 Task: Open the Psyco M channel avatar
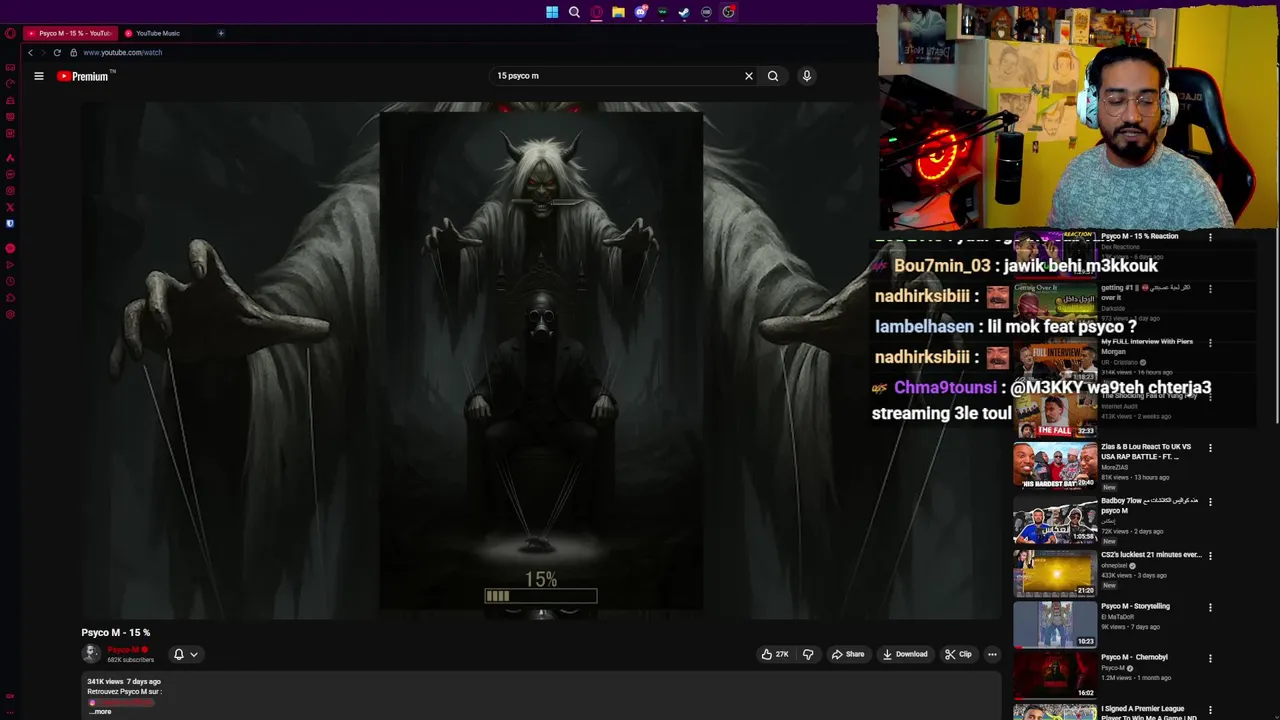click(91, 654)
